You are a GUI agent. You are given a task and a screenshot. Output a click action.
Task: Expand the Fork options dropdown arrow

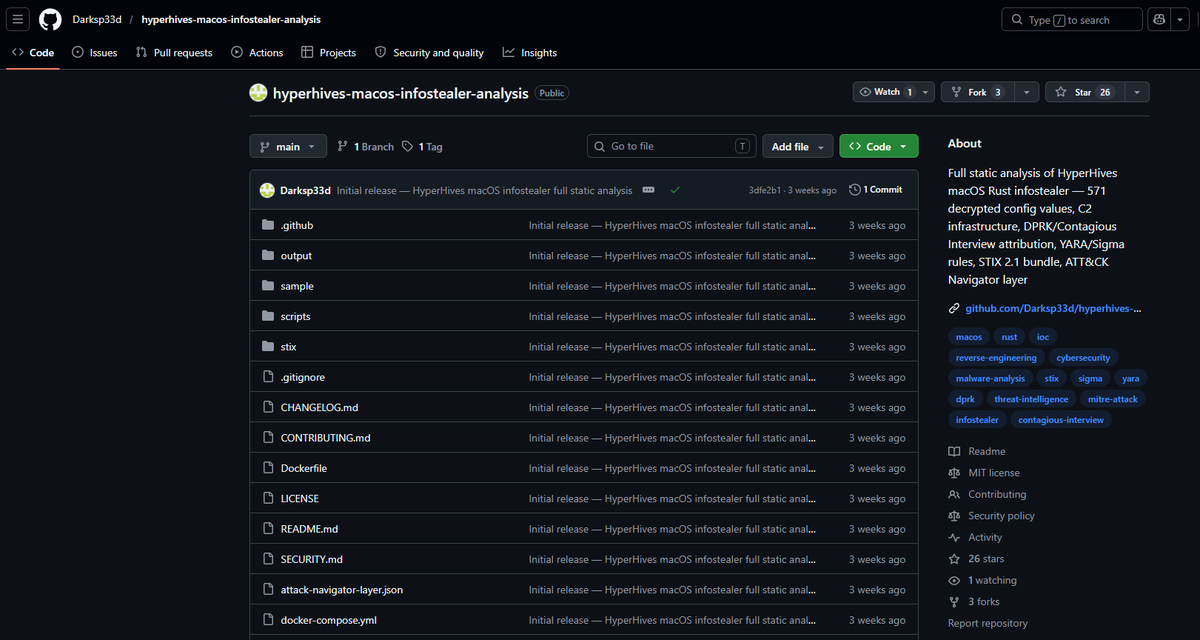(x=1026, y=92)
